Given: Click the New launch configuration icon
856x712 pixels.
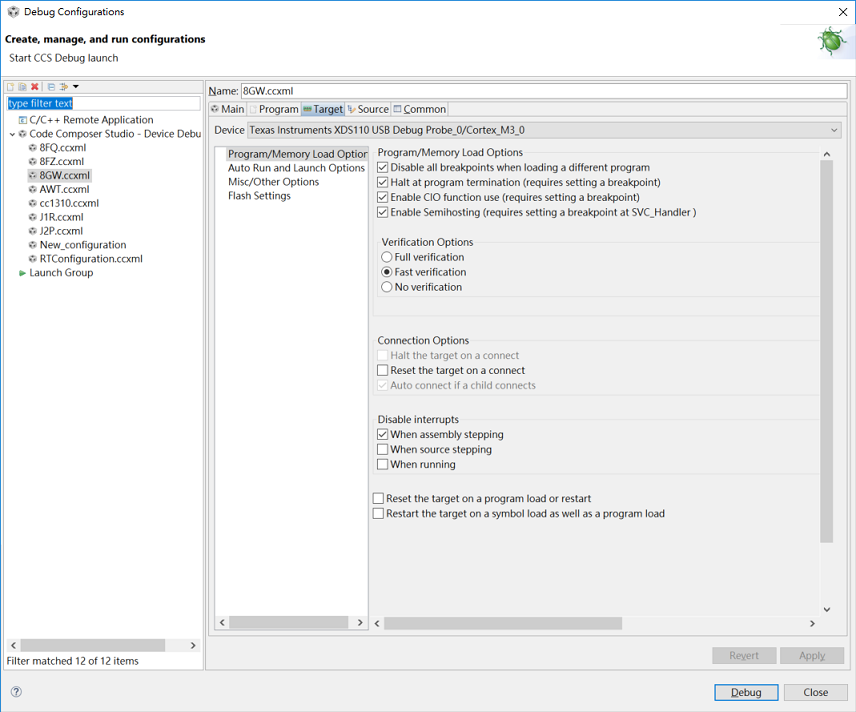Looking at the screenshot, I should point(11,87).
